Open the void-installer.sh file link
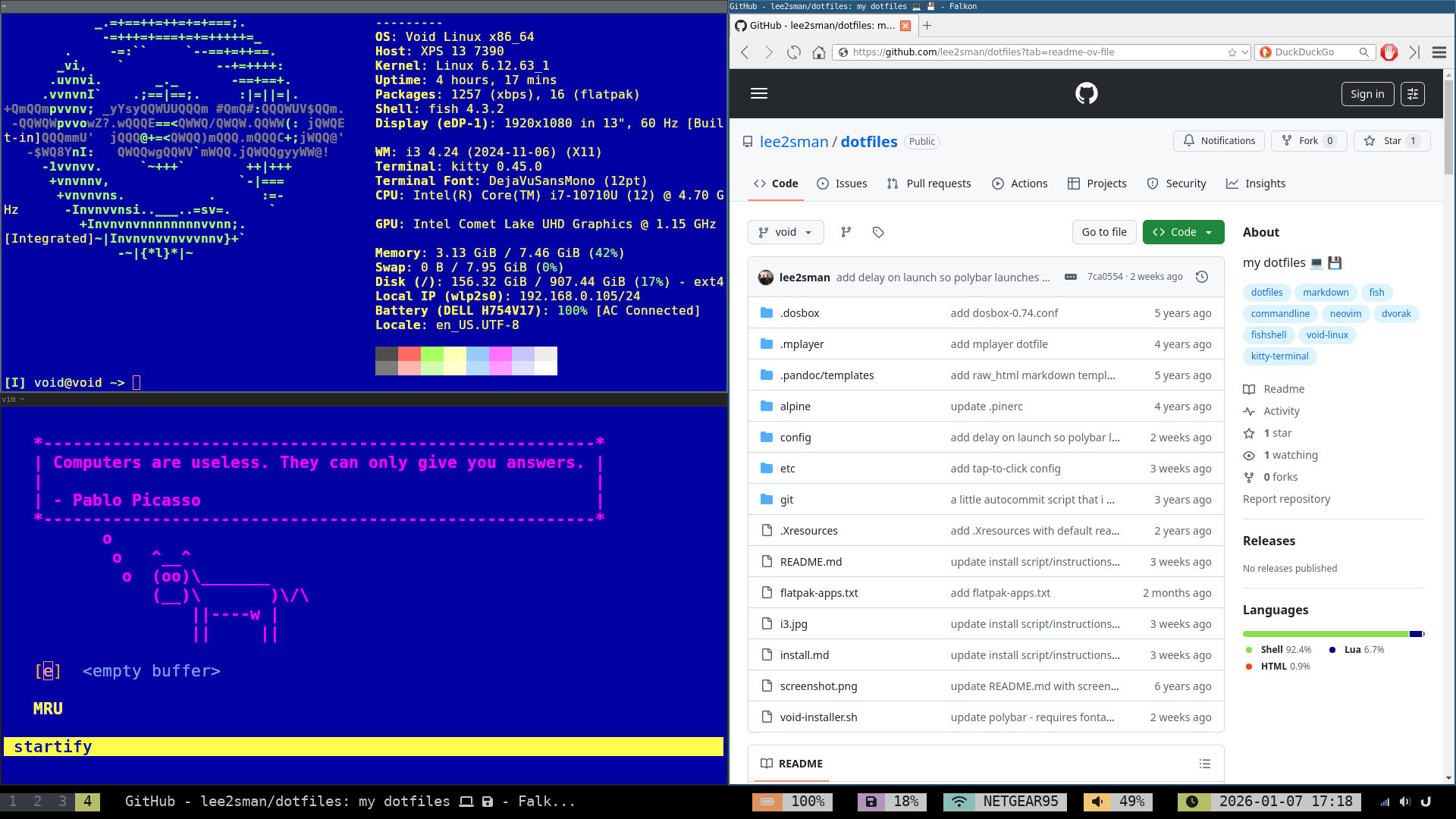 tap(819, 717)
